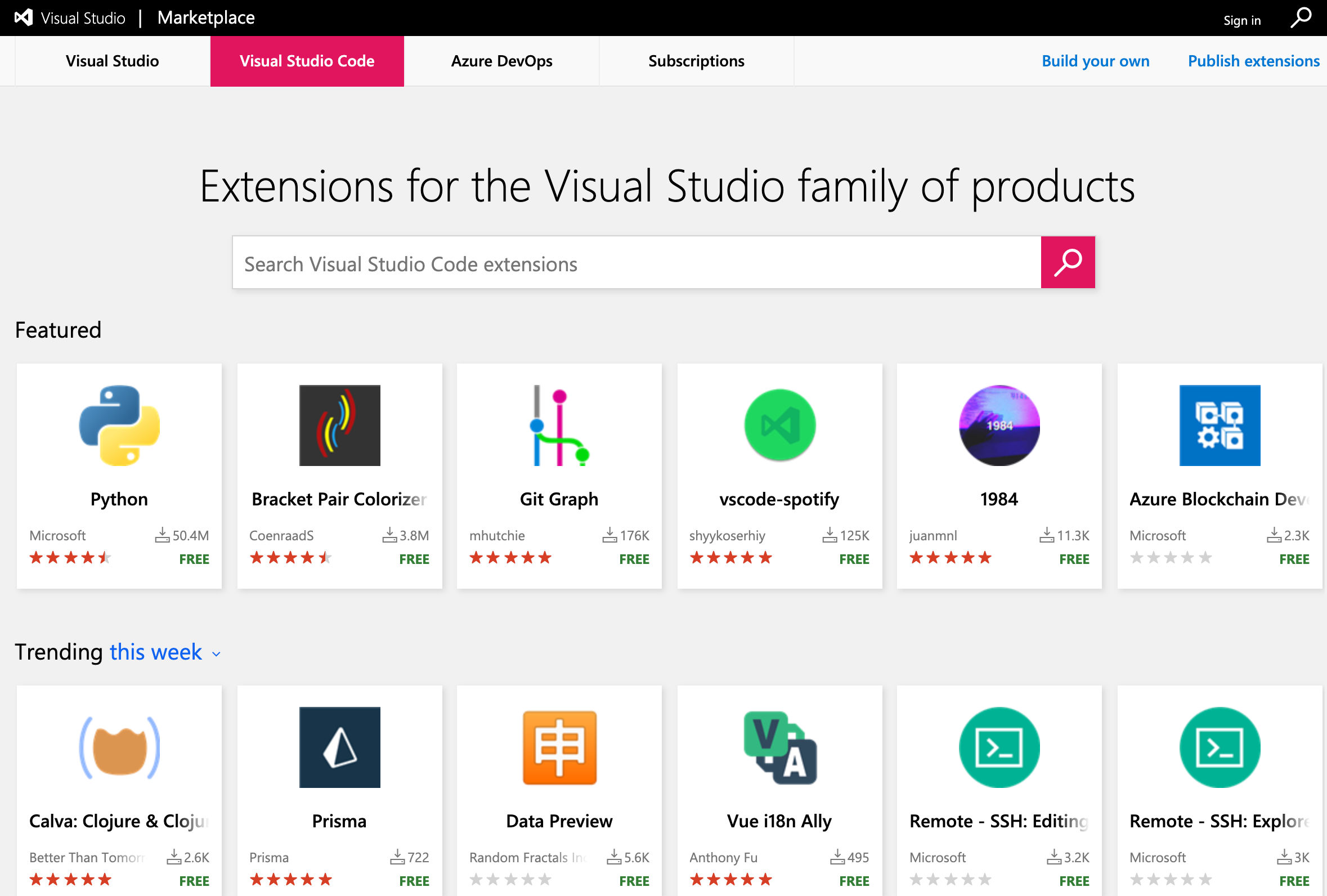Screen dimensions: 1327x896
Task: Click the star rating on the Python card
Action: coord(70,558)
